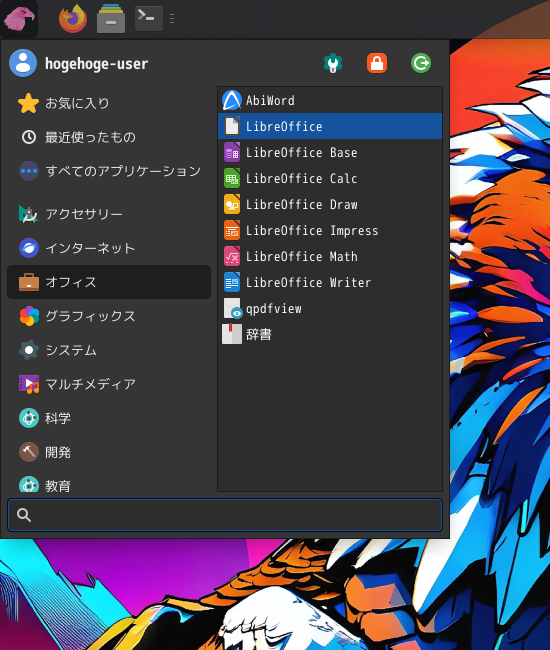This screenshot has height=650, width=550.
Task: Click the LibreOffice Base icon
Action: click(232, 152)
